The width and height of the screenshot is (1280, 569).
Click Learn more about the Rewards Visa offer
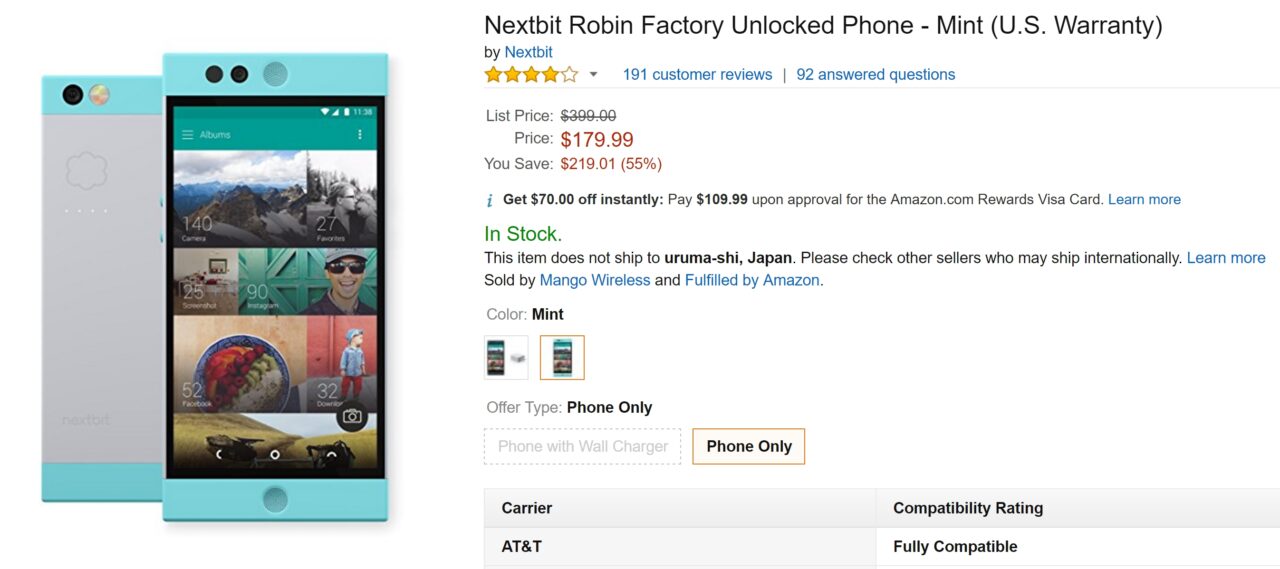[x=1144, y=200]
